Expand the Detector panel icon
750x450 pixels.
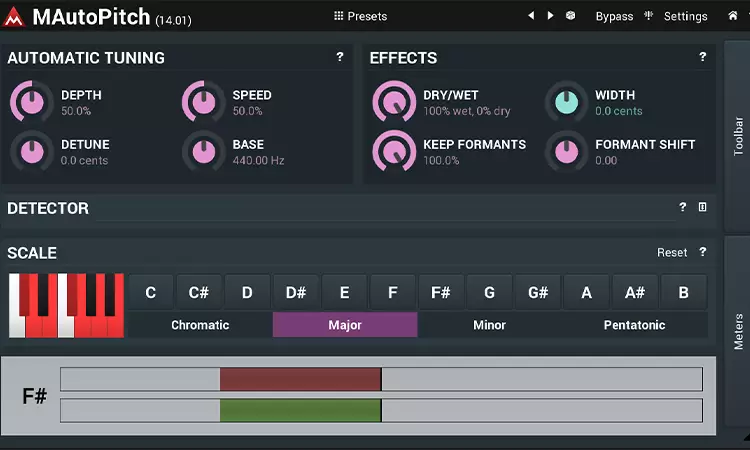702,207
